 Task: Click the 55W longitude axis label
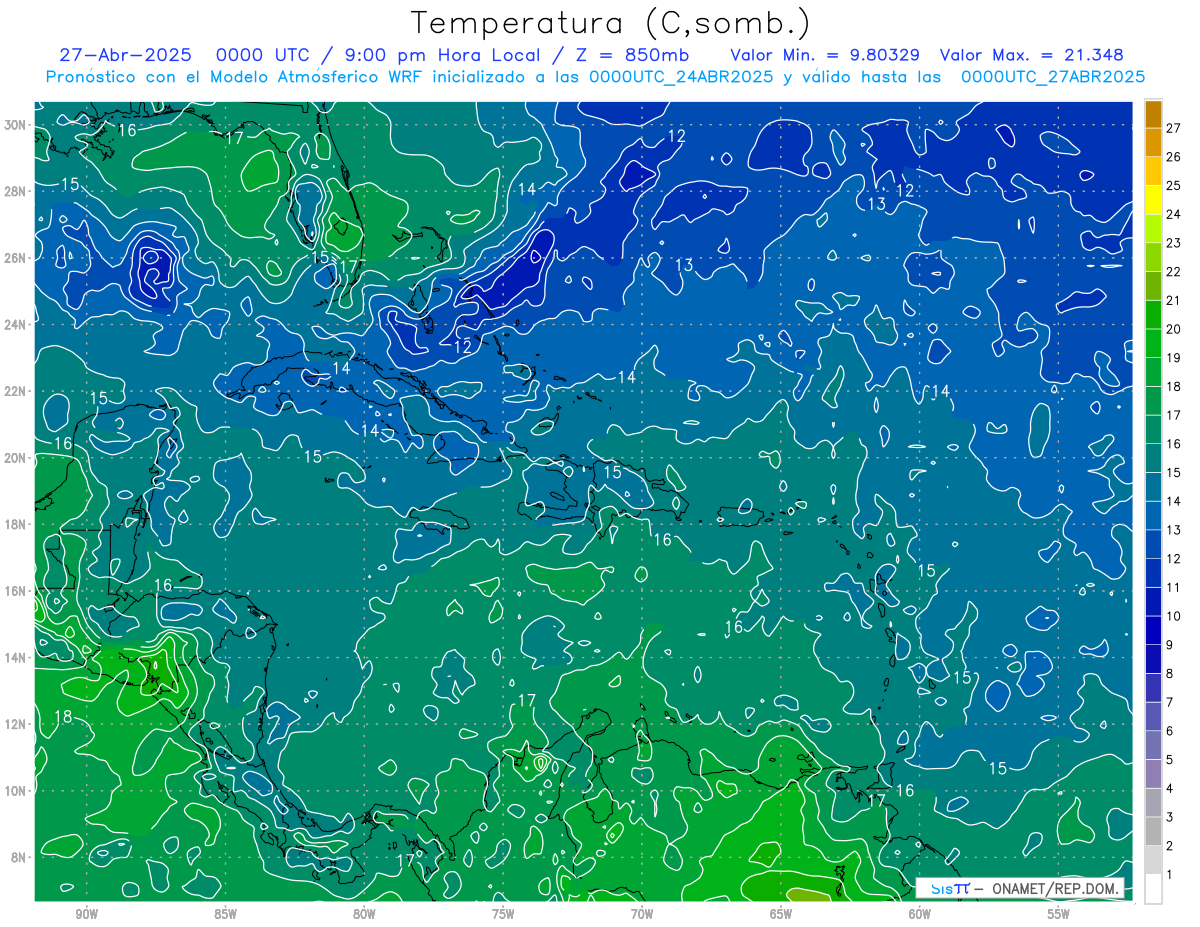point(1059,914)
